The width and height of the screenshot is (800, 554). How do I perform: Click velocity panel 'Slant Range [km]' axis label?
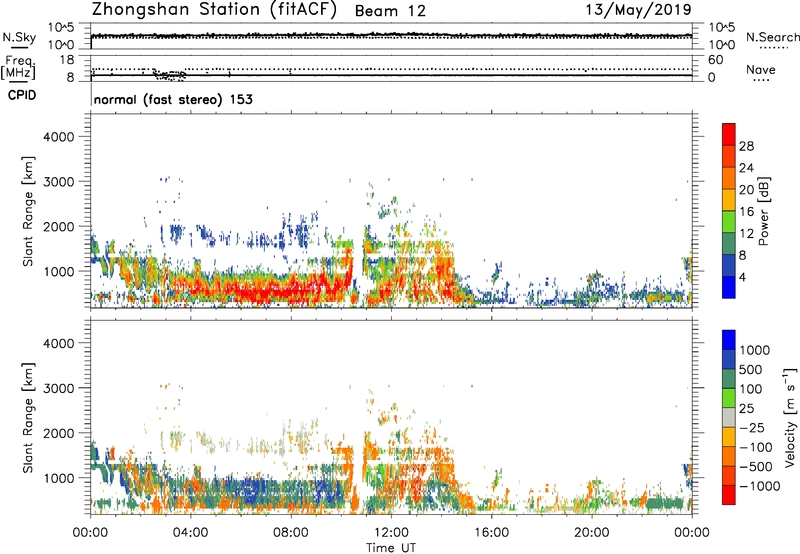point(28,418)
